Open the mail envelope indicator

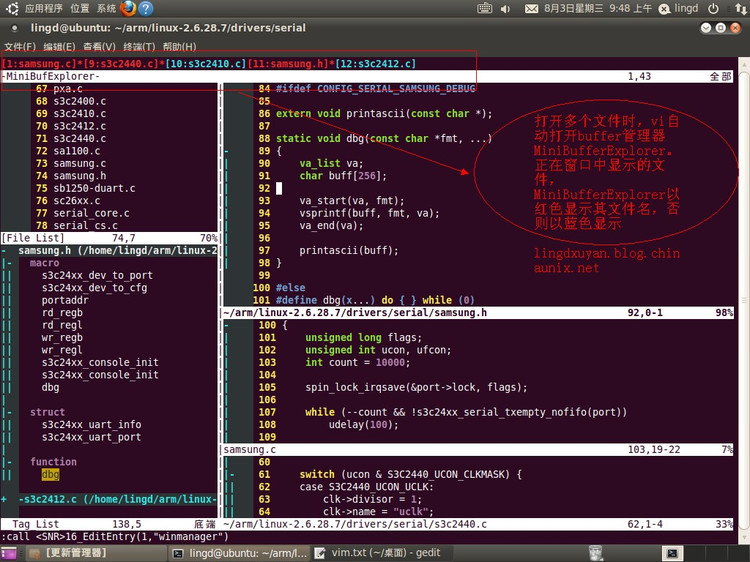[x=531, y=9]
